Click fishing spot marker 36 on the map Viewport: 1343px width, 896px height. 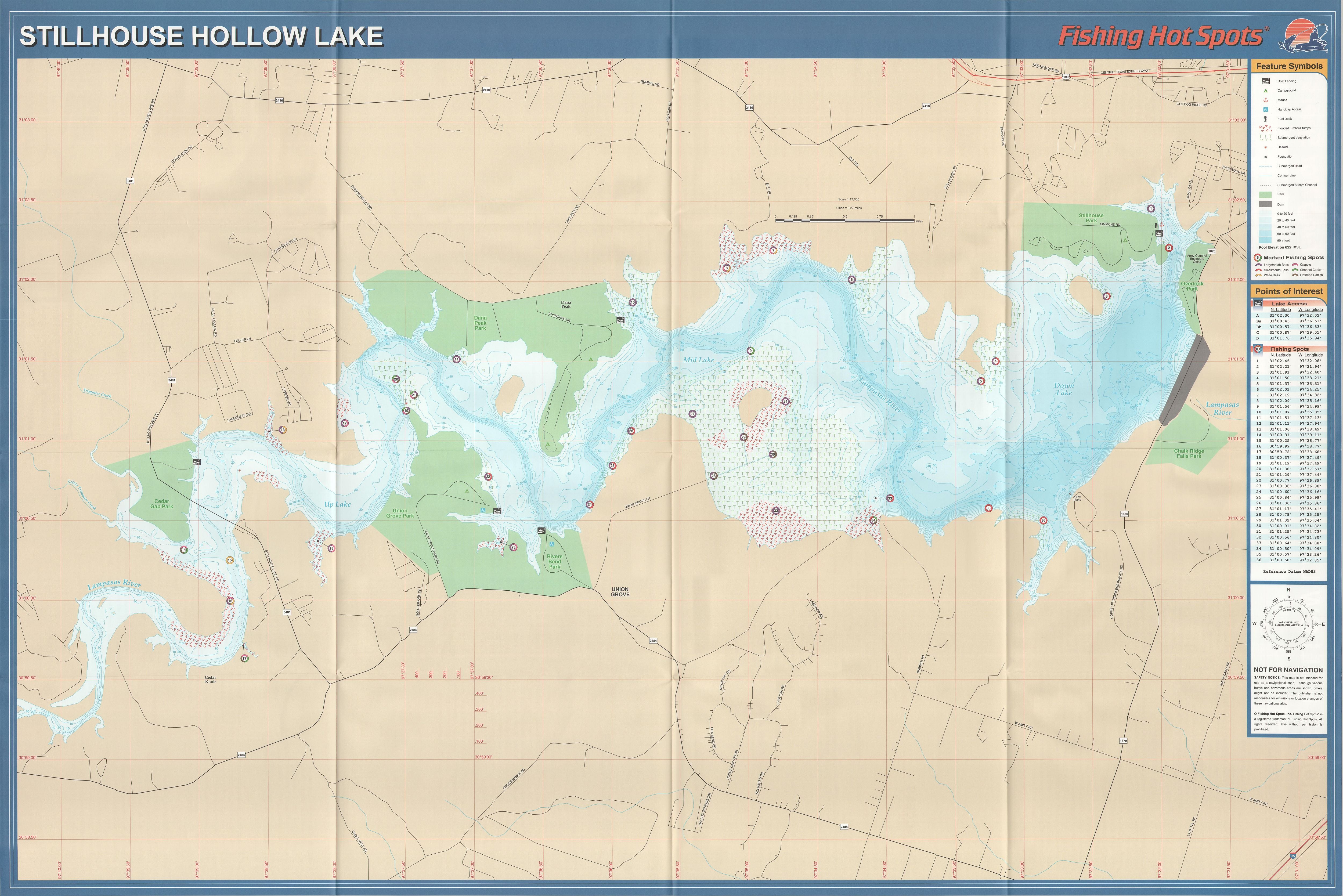[1044, 520]
